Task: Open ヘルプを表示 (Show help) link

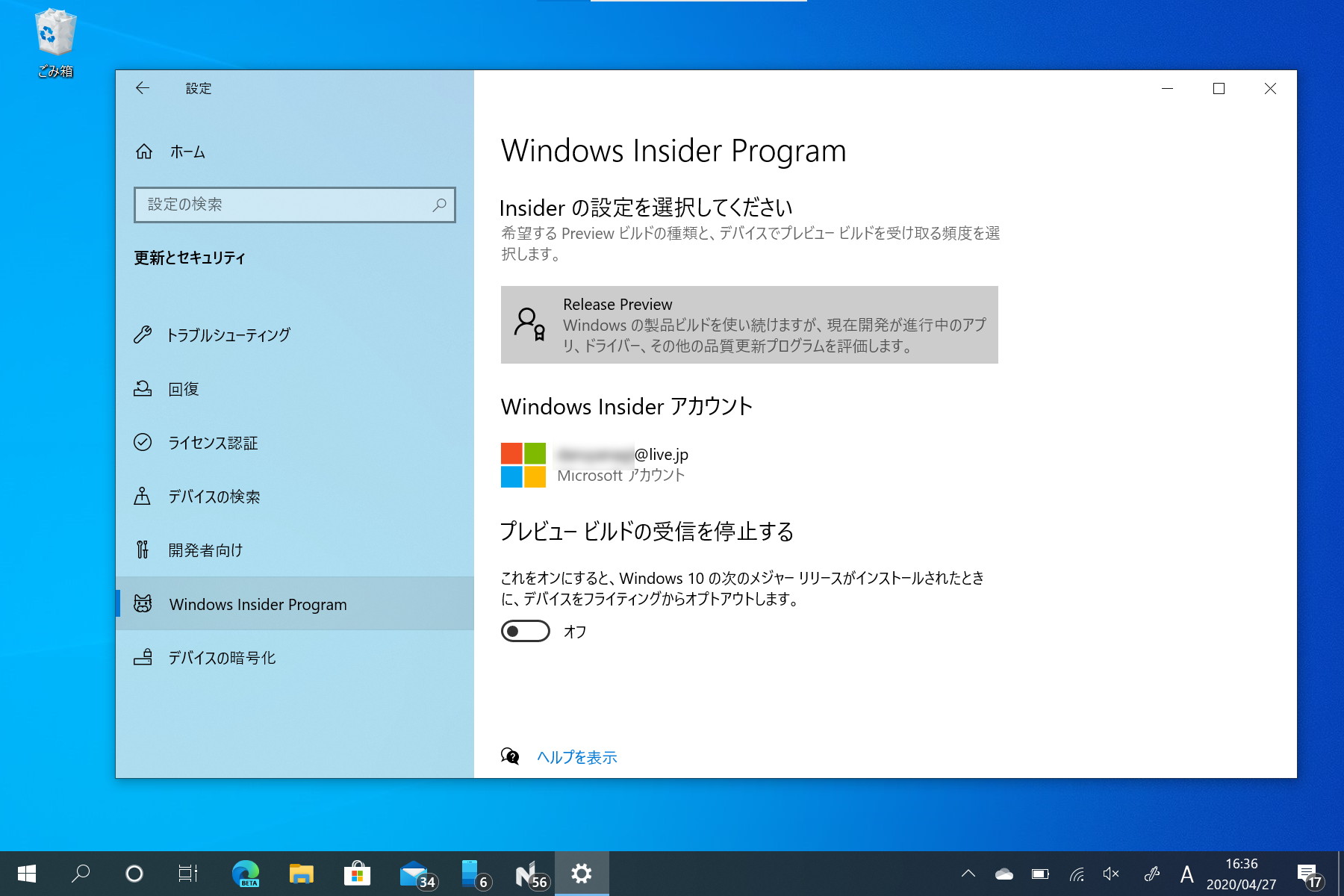Action: pyautogui.click(x=576, y=756)
